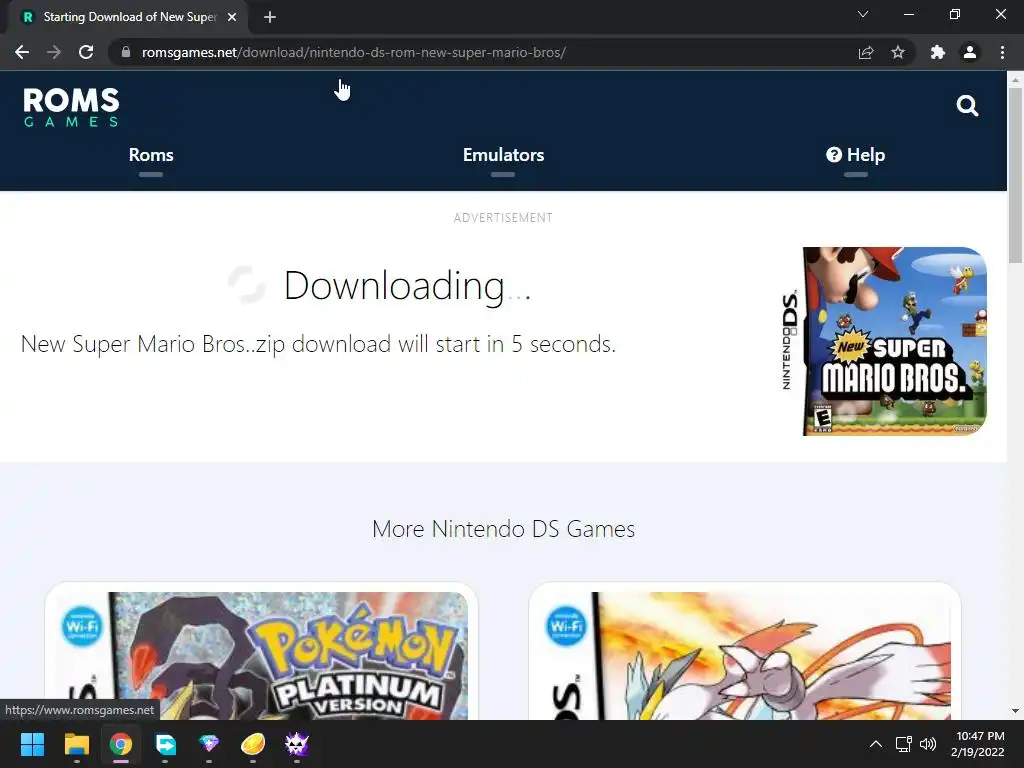Viewport: 1024px width, 768px height.
Task: Open the purple spiky monster app on taskbar
Action: pyautogui.click(x=297, y=744)
